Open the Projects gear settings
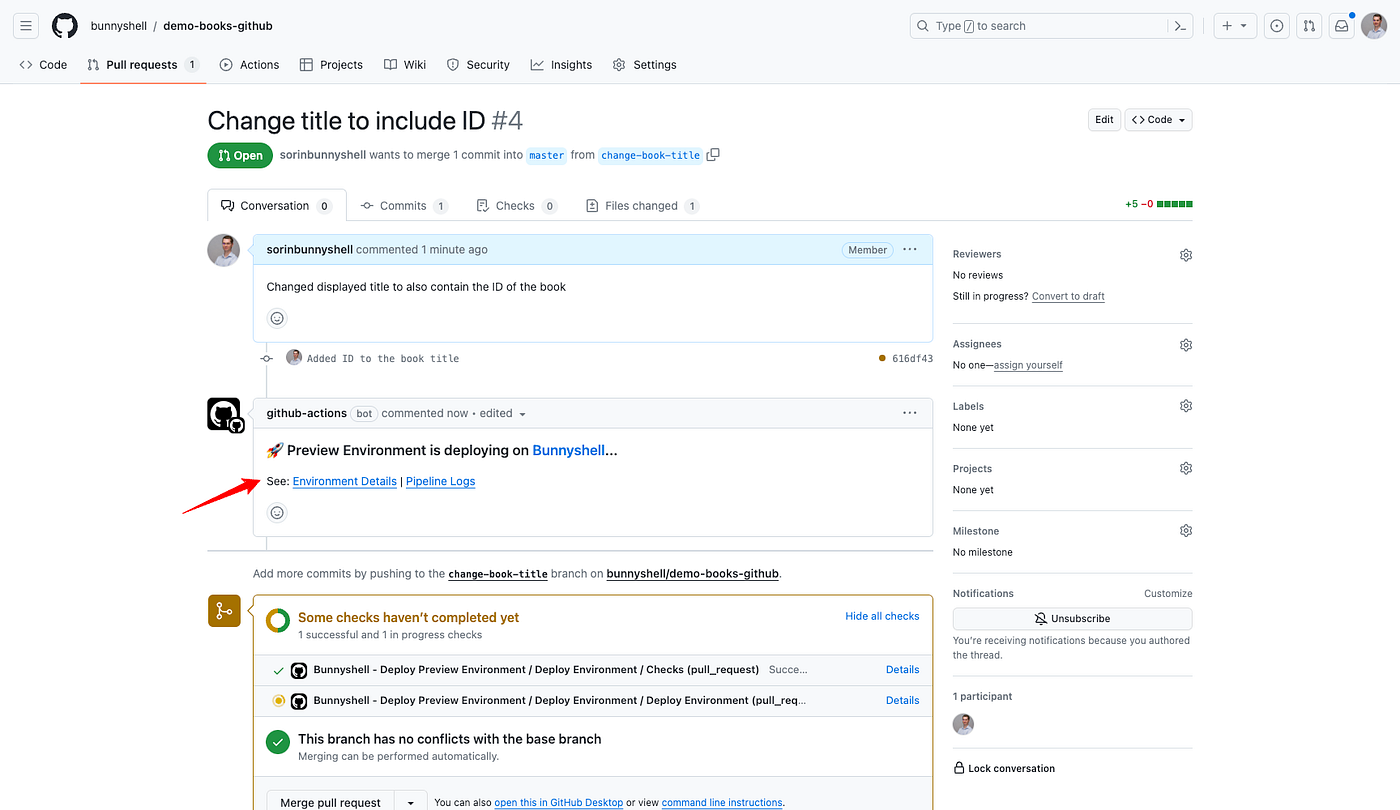The image size is (1400, 810). [x=1186, y=468]
